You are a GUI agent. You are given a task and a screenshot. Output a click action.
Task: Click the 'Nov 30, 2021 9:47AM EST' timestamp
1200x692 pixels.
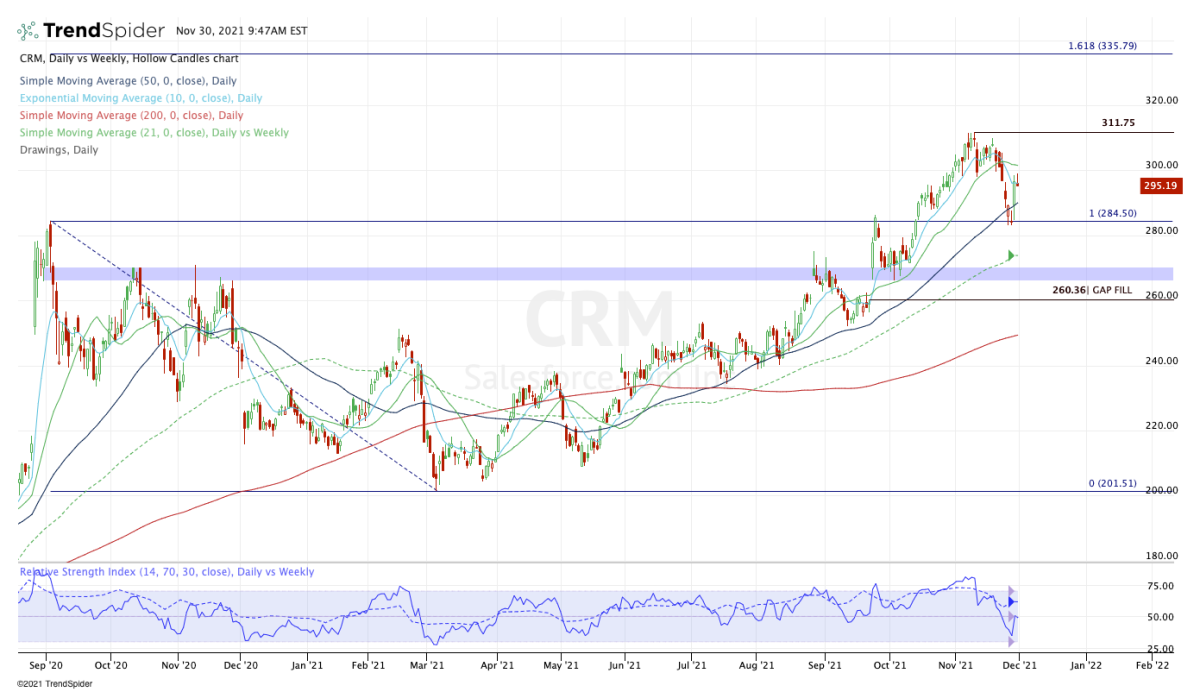[241, 31]
